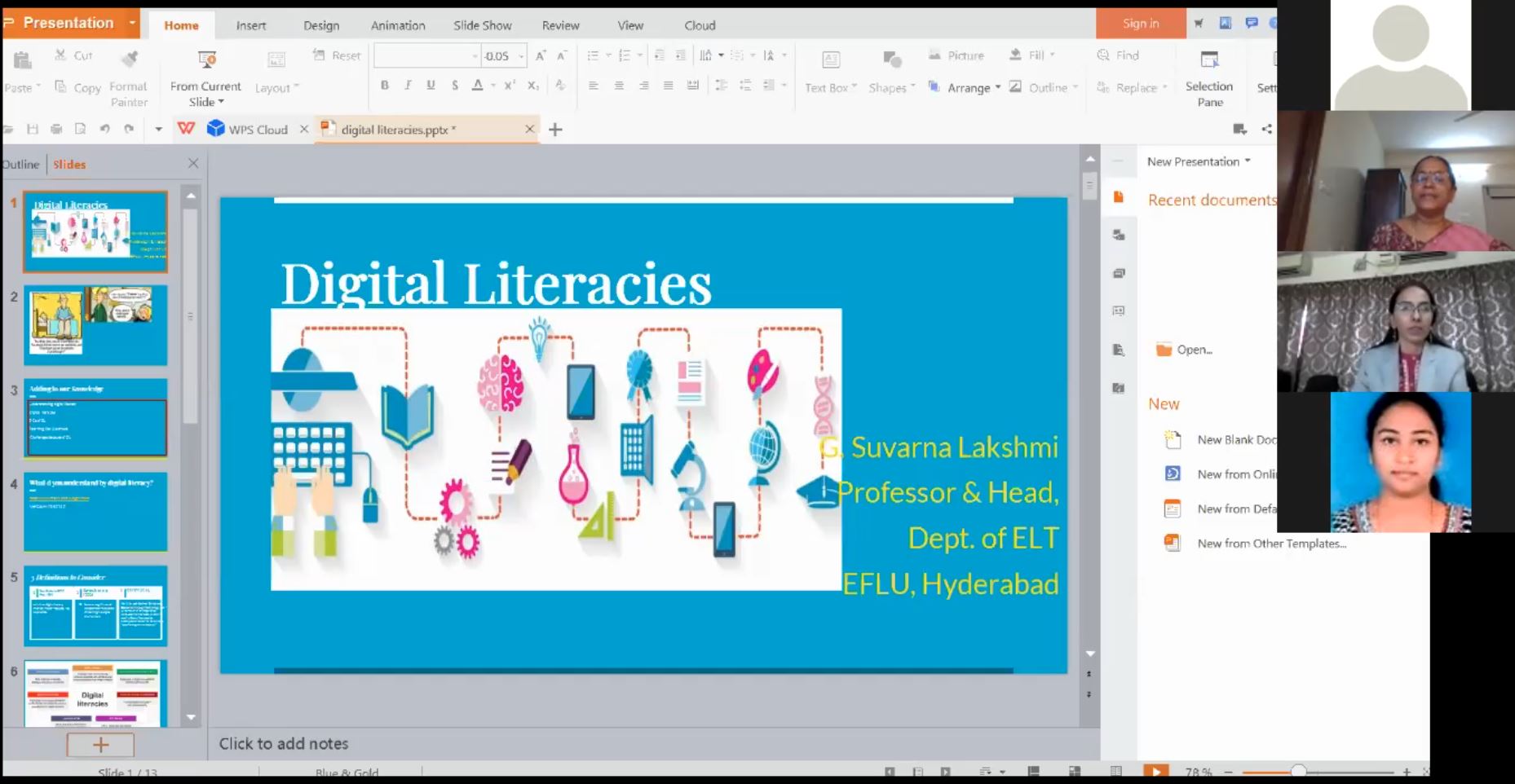Image resolution: width=1515 pixels, height=784 pixels.
Task: Insert a Picture from the ribbon
Action: click(956, 55)
